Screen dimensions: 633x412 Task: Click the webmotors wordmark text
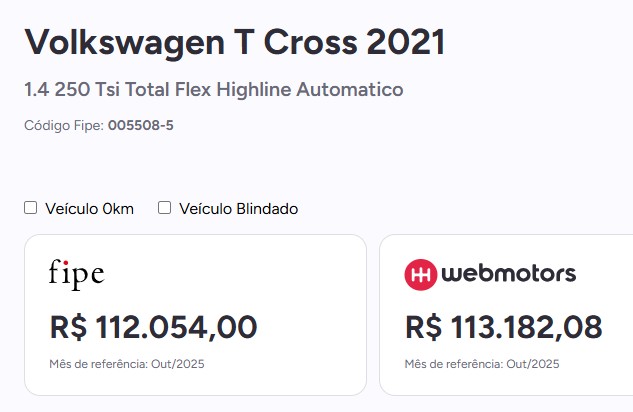pos(508,273)
